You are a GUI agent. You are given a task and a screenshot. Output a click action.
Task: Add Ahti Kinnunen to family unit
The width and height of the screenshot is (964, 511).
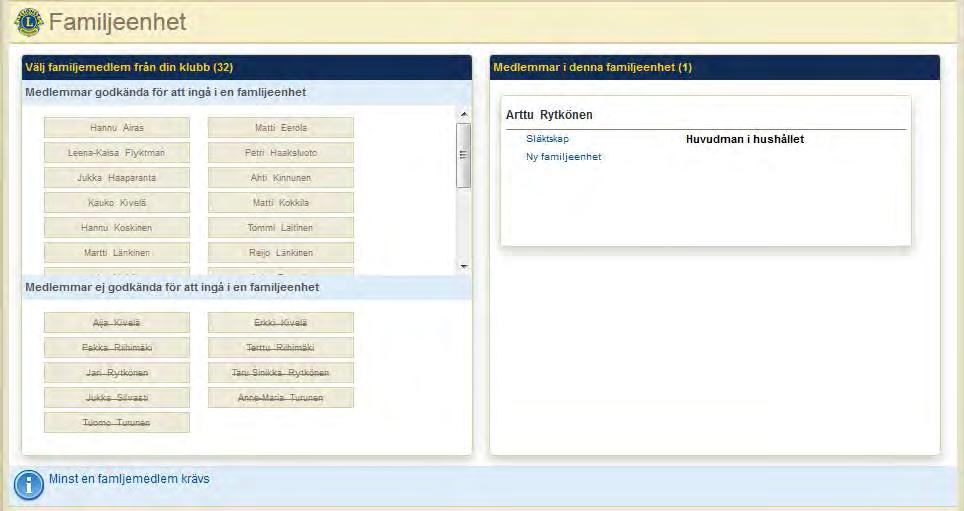pos(281,178)
